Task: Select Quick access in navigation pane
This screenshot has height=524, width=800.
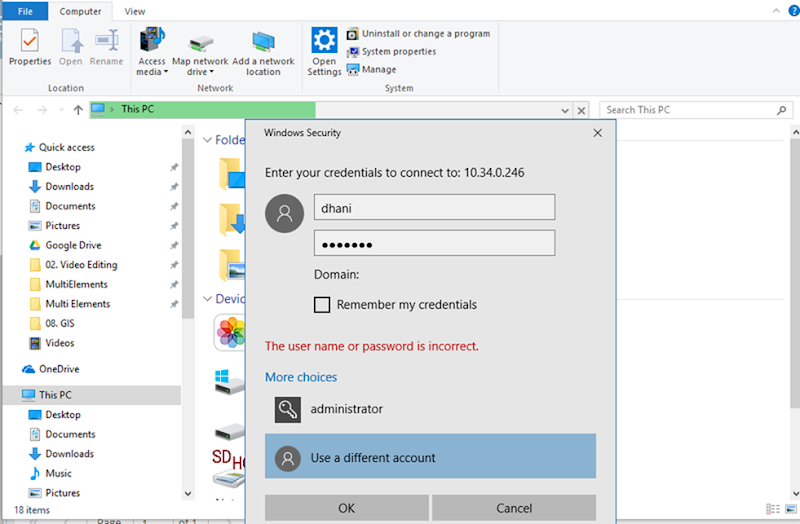Action: click(x=60, y=147)
